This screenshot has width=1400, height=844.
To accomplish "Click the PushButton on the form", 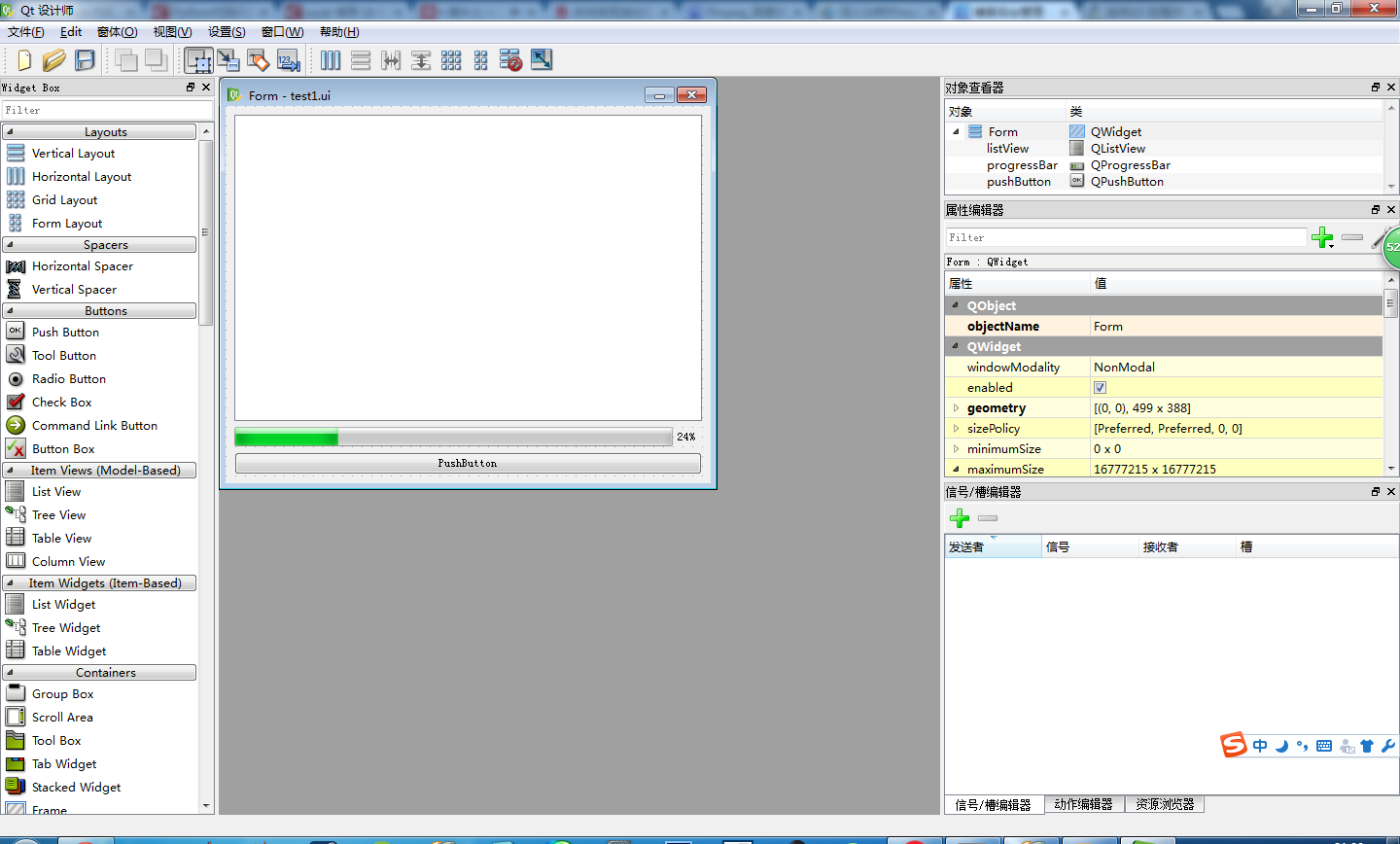I will point(468,463).
